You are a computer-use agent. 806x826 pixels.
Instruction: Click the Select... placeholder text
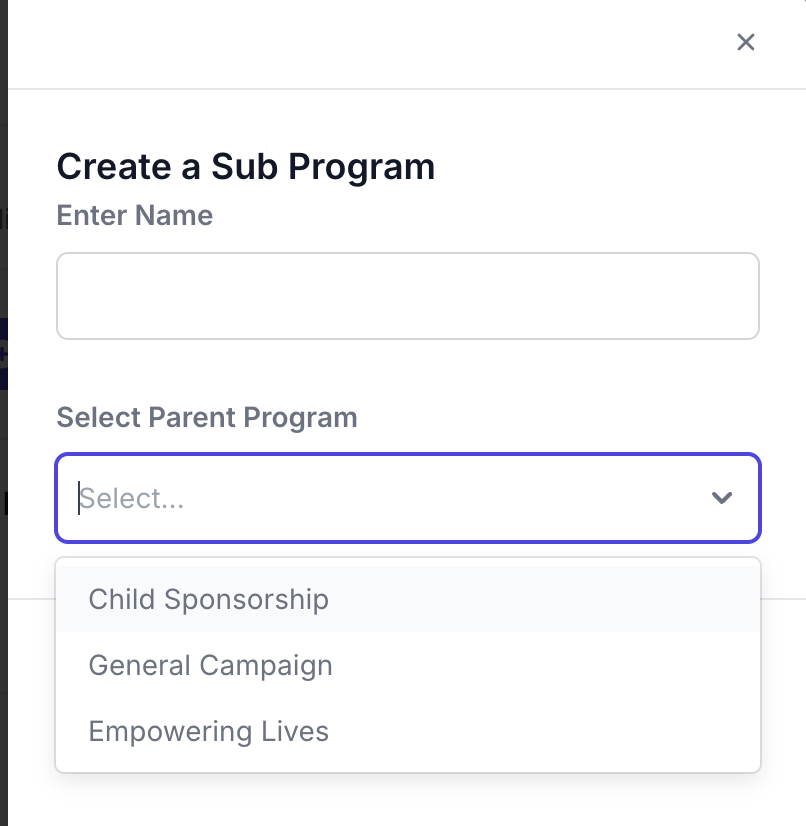132,498
